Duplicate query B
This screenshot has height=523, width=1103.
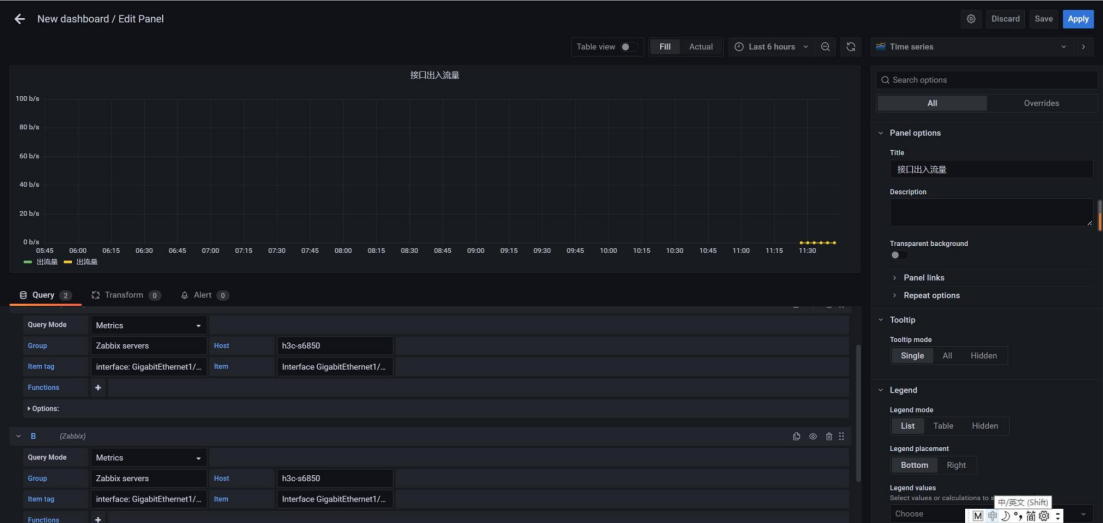click(x=796, y=436)
